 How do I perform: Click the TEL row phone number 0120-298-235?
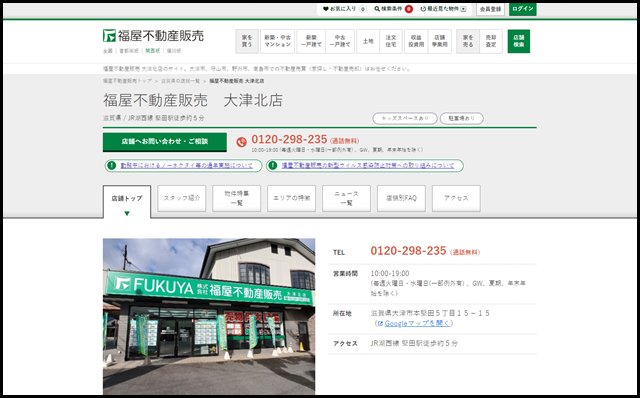(x=408, y=251)
